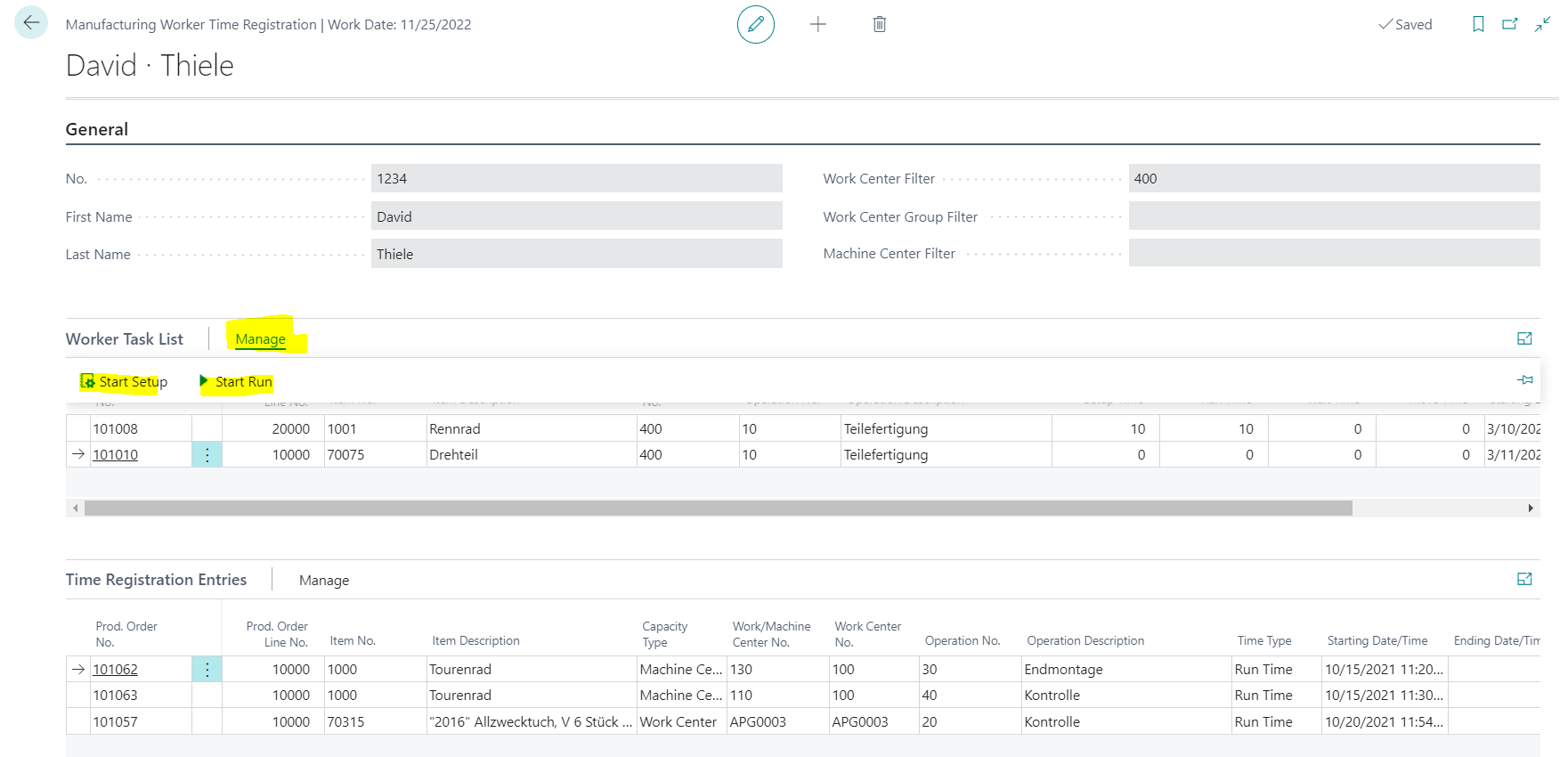This screenshot has height=757, width=1568.
Task: Pin the Worker Task List action bar
Action: click(1525, 379)
